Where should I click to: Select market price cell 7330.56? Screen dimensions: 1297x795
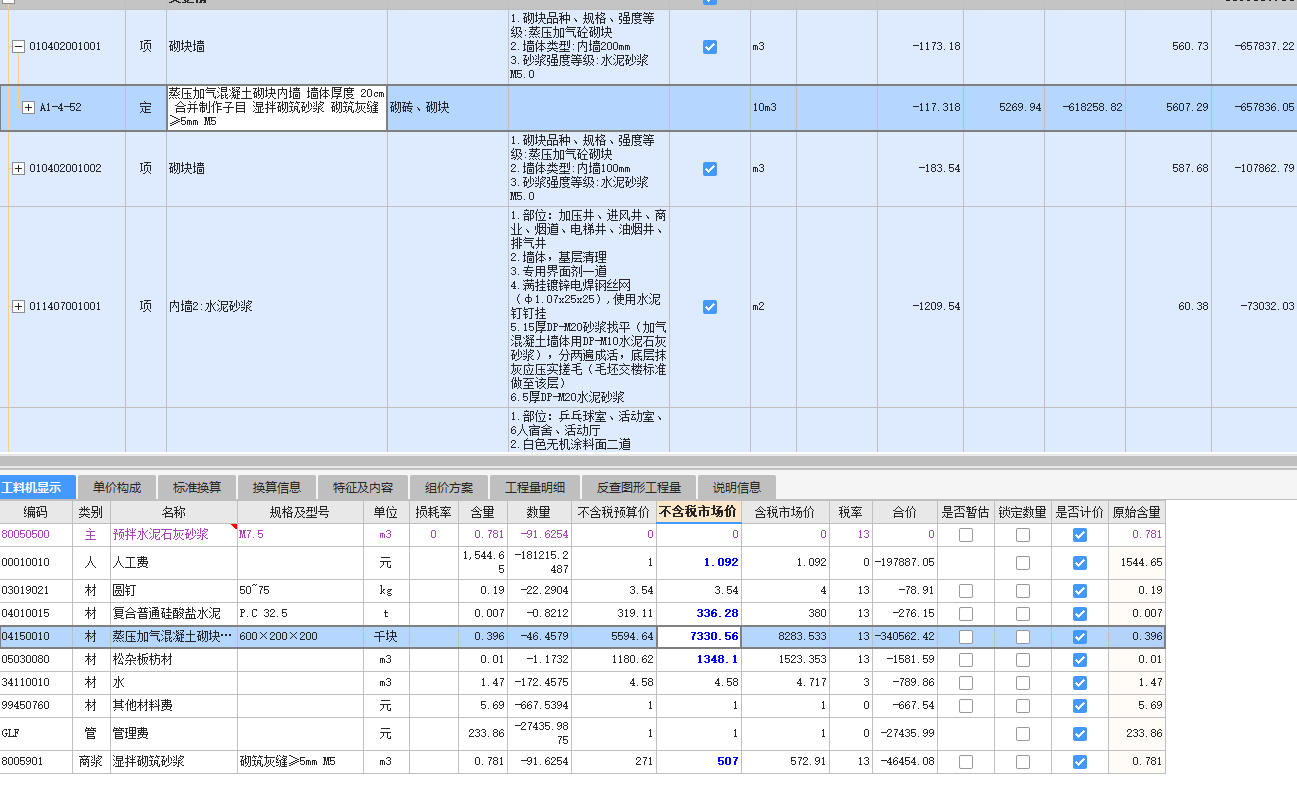pos(699,636)
